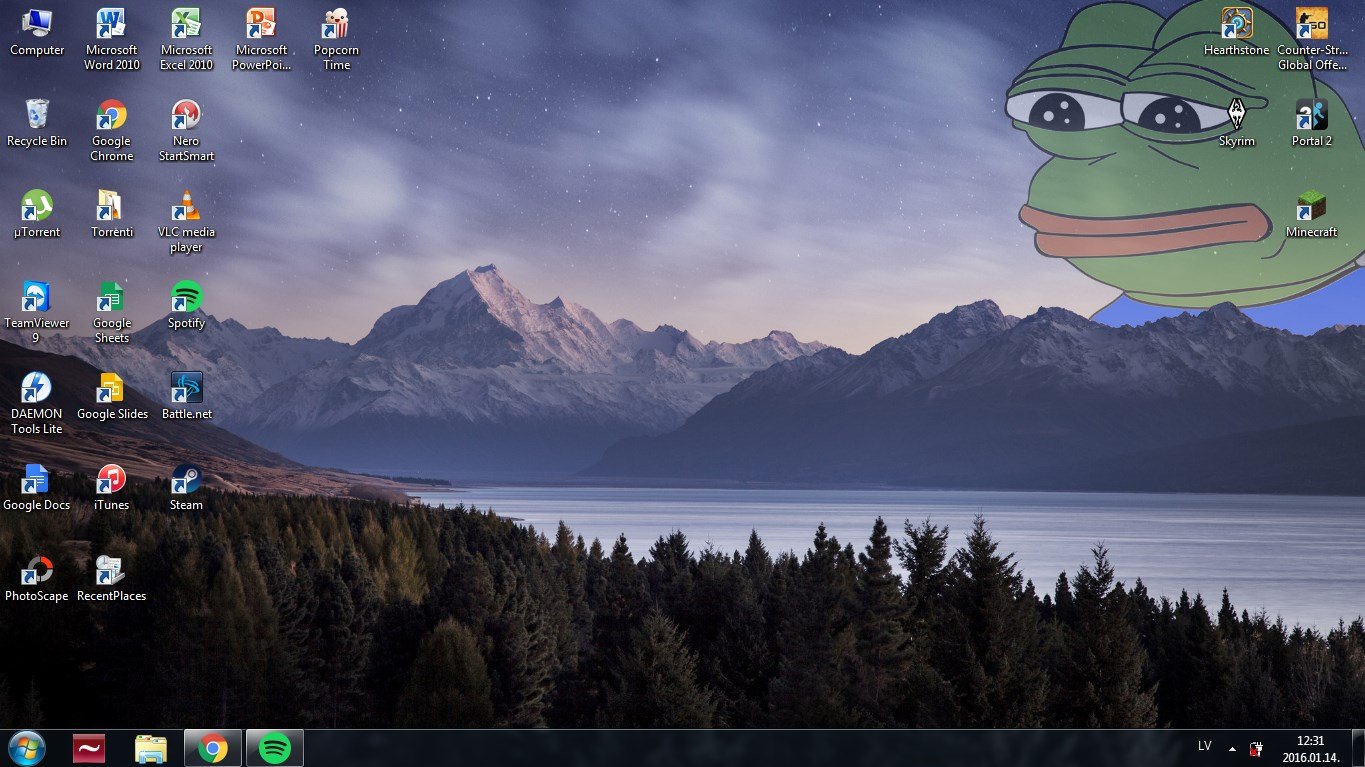The width and height of the screenshot is (1365, 767).
Task: Open the Computer desktop icon
Action: coord(37,32)
